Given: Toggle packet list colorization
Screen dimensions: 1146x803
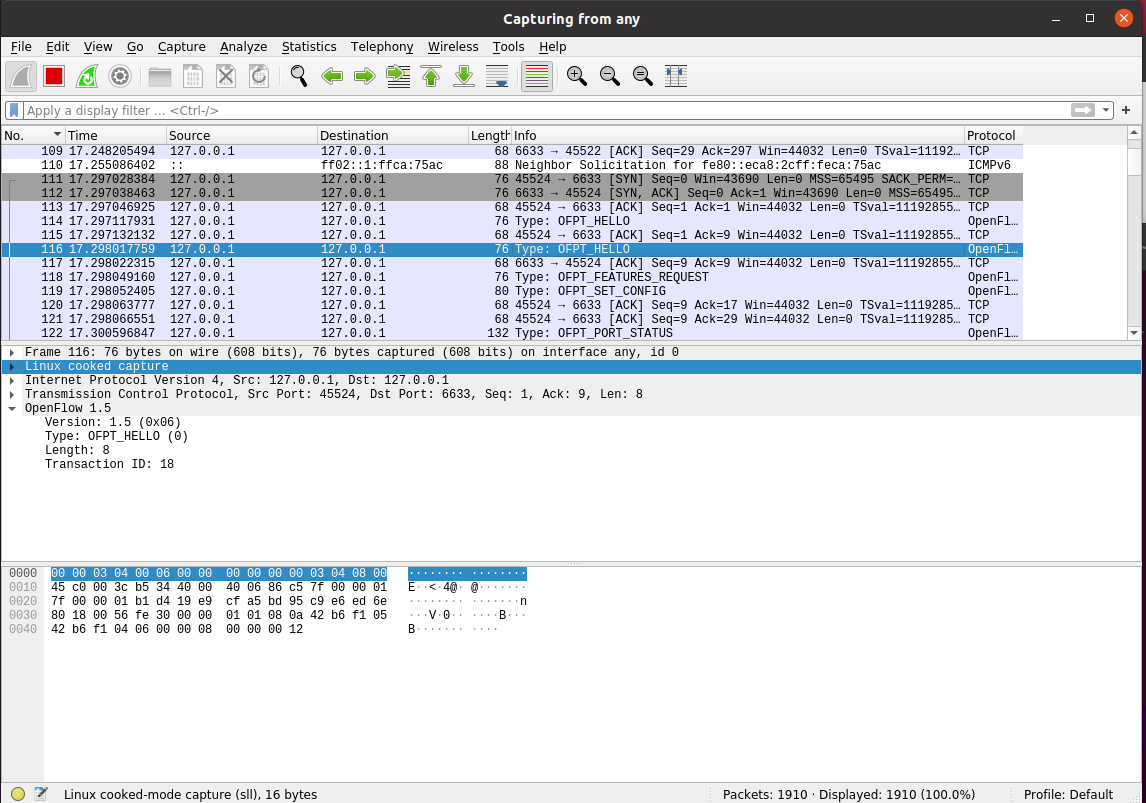Looking at the screenshot, I should point(537,76).
